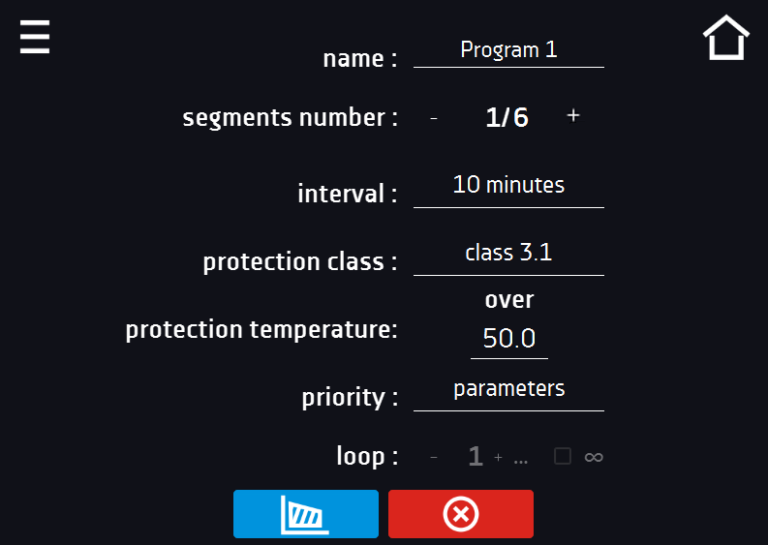Open the priority parameters dropdown

pos(508,390)
